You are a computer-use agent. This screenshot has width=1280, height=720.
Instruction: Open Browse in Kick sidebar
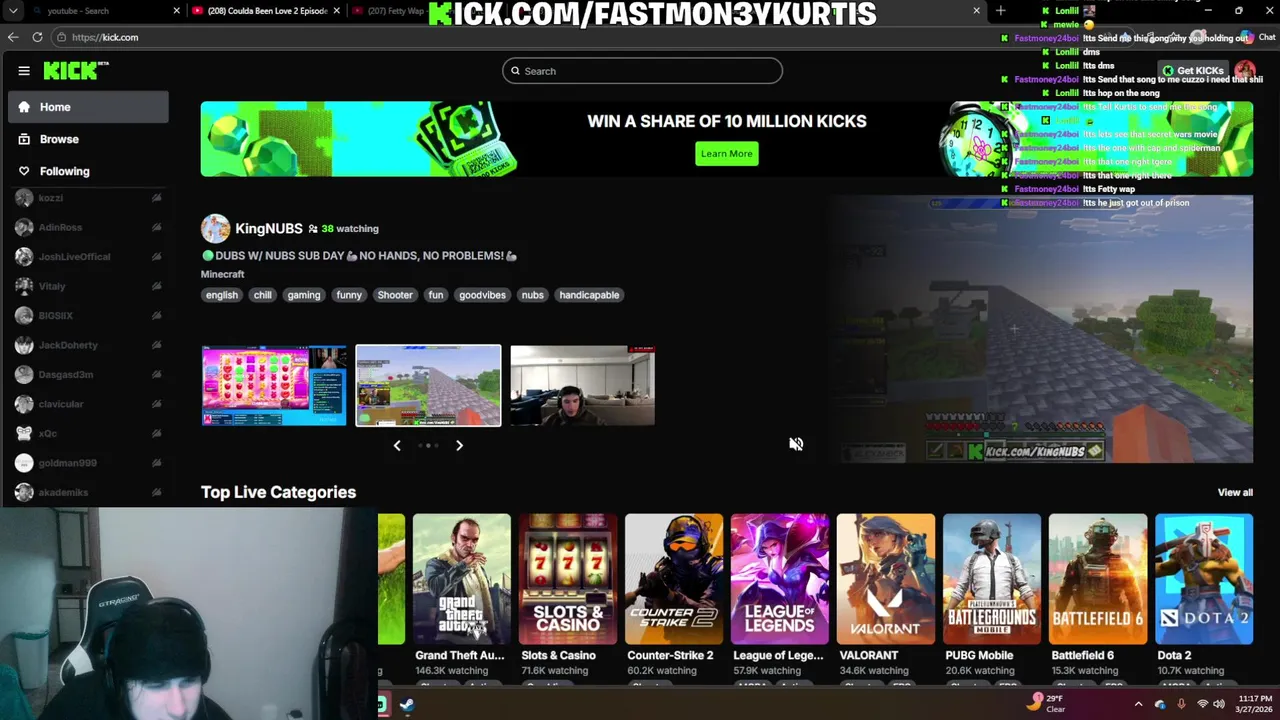pyautogui.click(x=88, y=139)
